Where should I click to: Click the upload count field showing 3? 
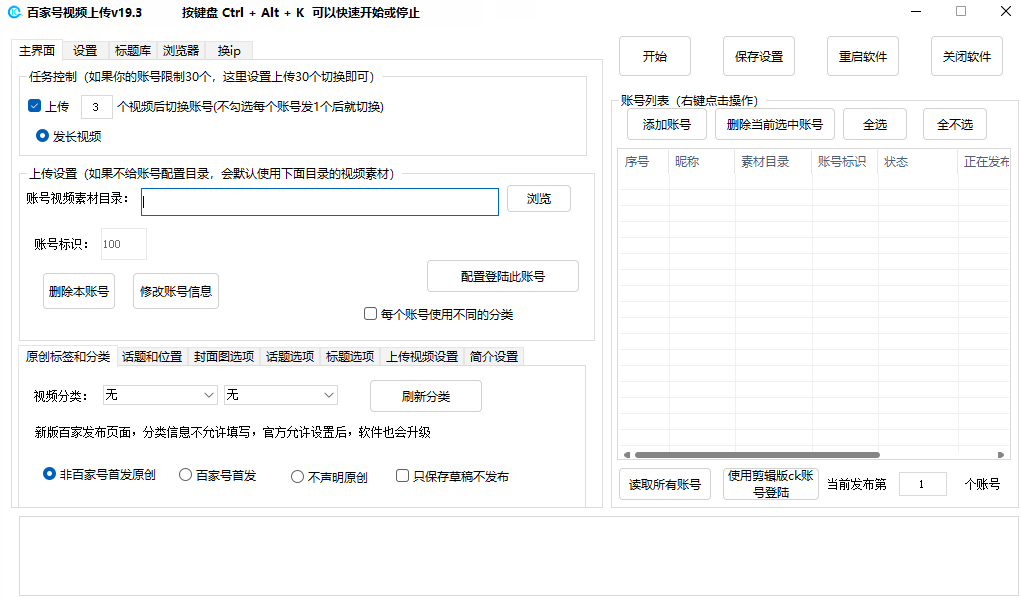(x=96, y=107)
